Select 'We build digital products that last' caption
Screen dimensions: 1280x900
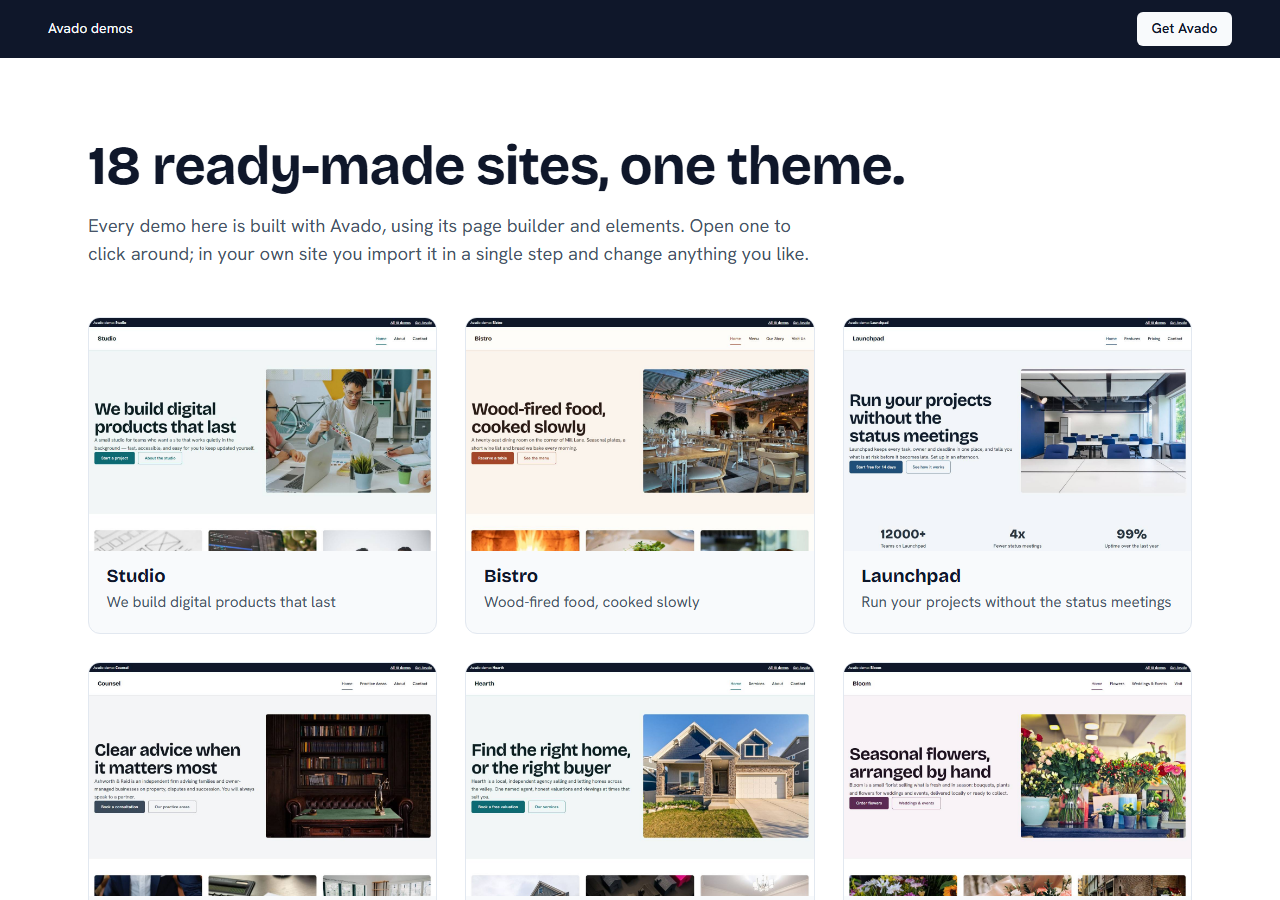pyautogui.click(x=221, y=602)
